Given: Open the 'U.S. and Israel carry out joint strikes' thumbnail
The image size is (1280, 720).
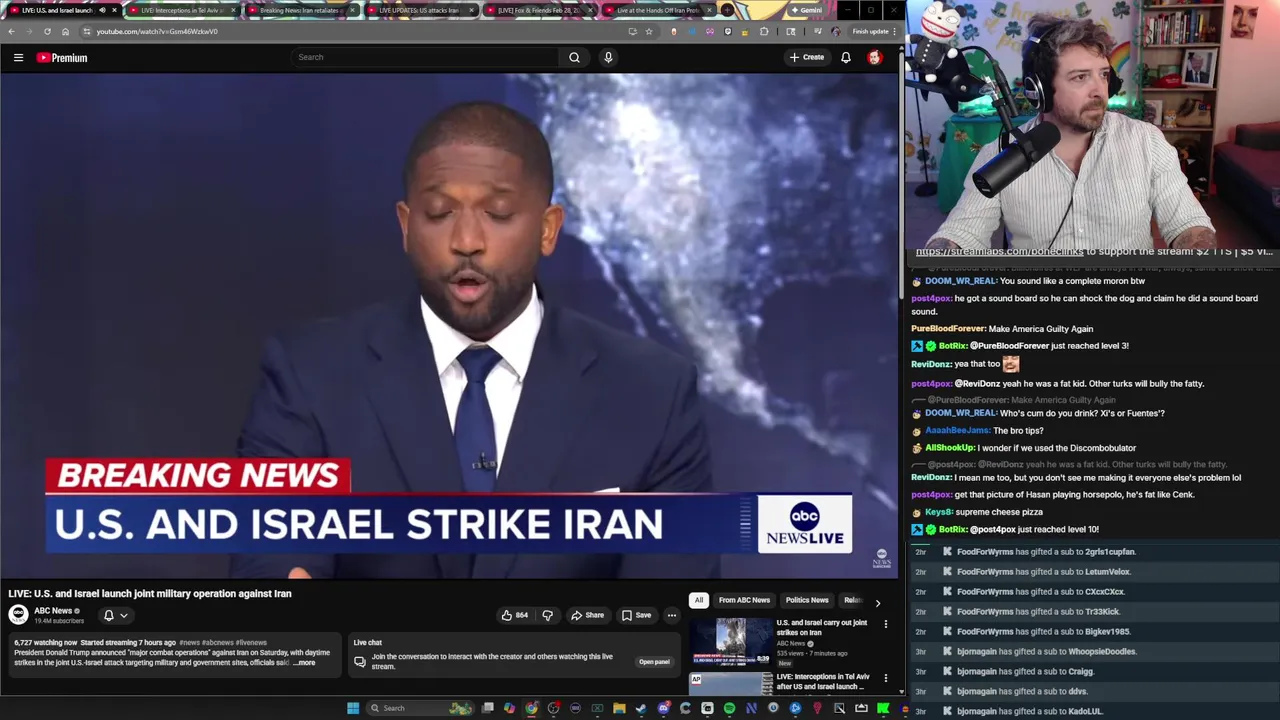Looking at the screenshot, I should point(731,642).
